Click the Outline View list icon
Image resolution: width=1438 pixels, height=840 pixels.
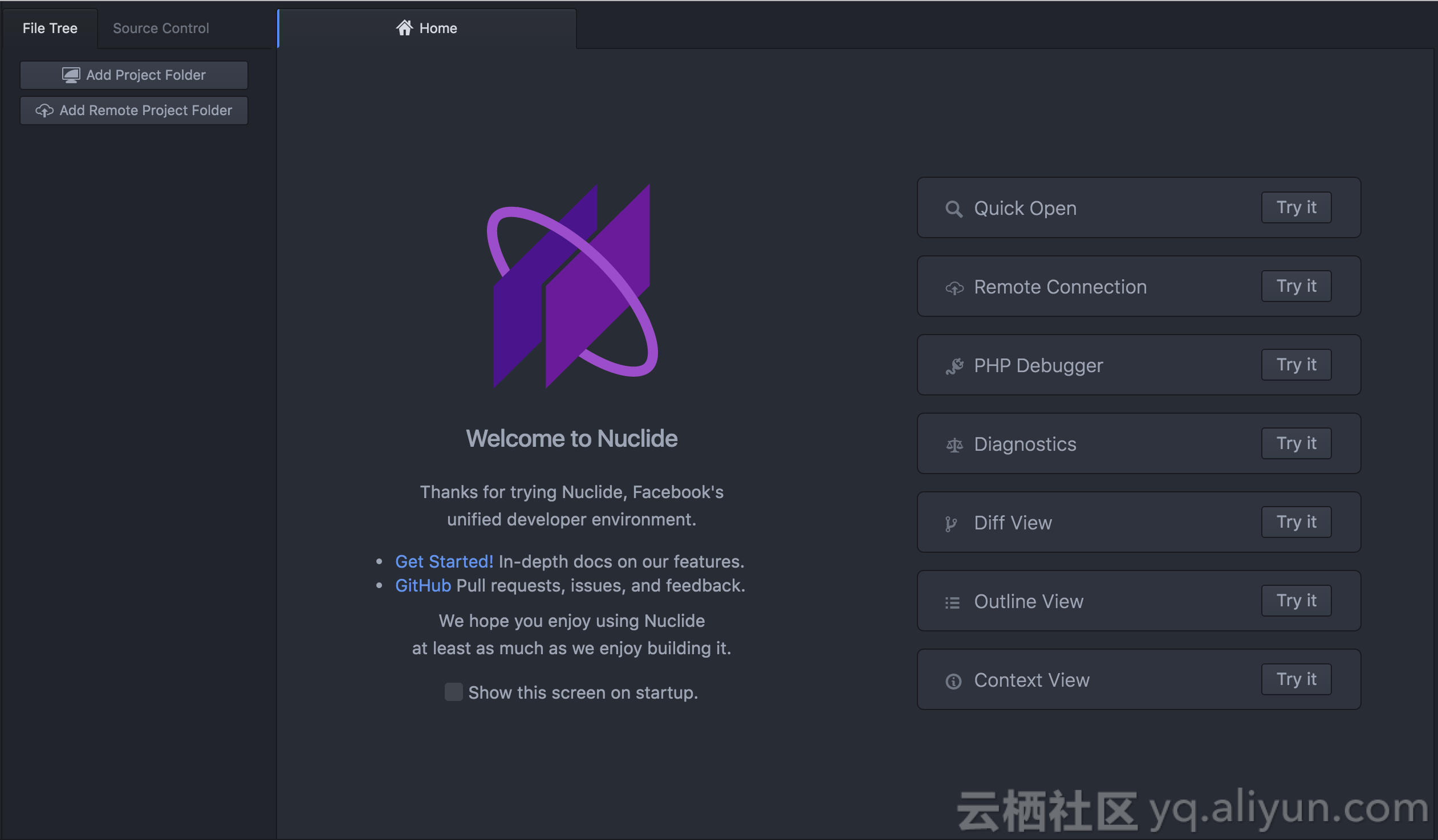click(x=952, y=602)
